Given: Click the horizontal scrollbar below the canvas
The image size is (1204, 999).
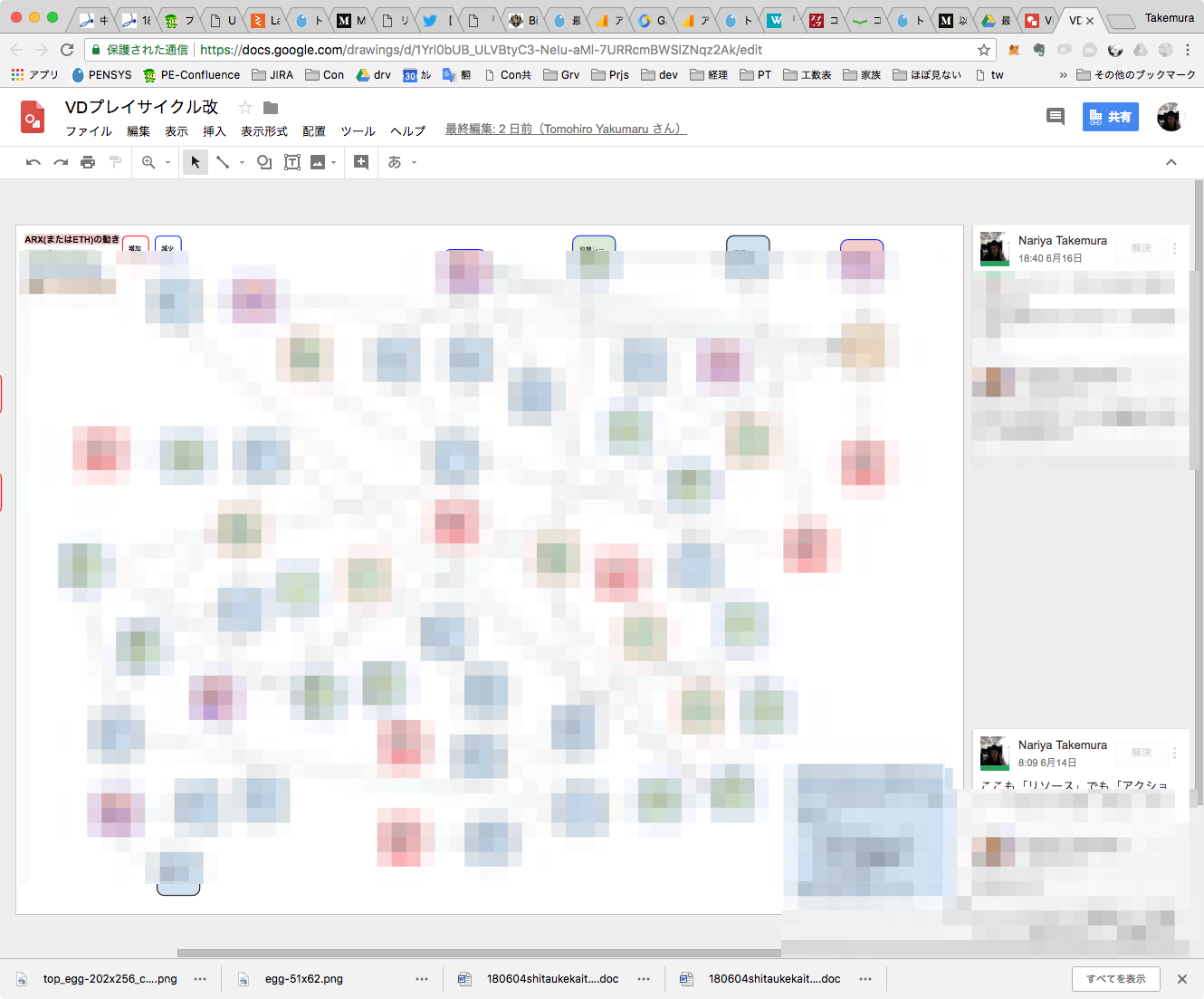Looking at the screenshot, I should (x=480, y=953).
